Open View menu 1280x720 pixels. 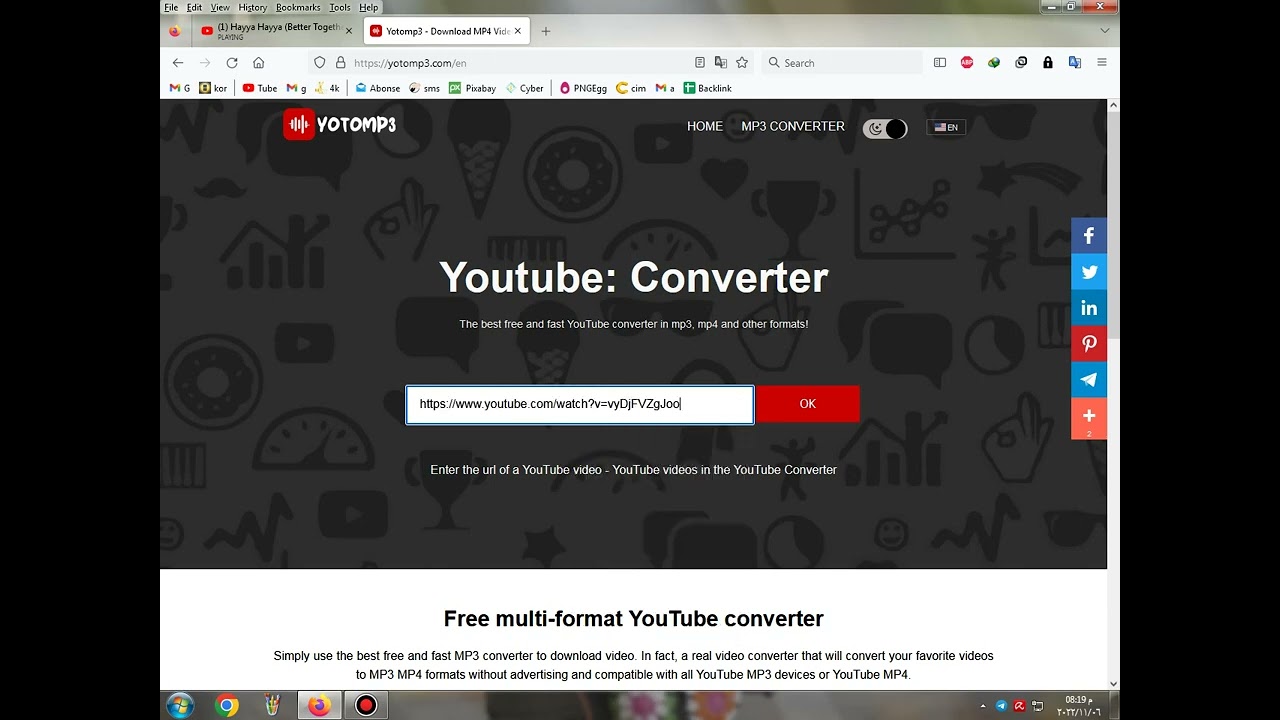tap(220, 7)
